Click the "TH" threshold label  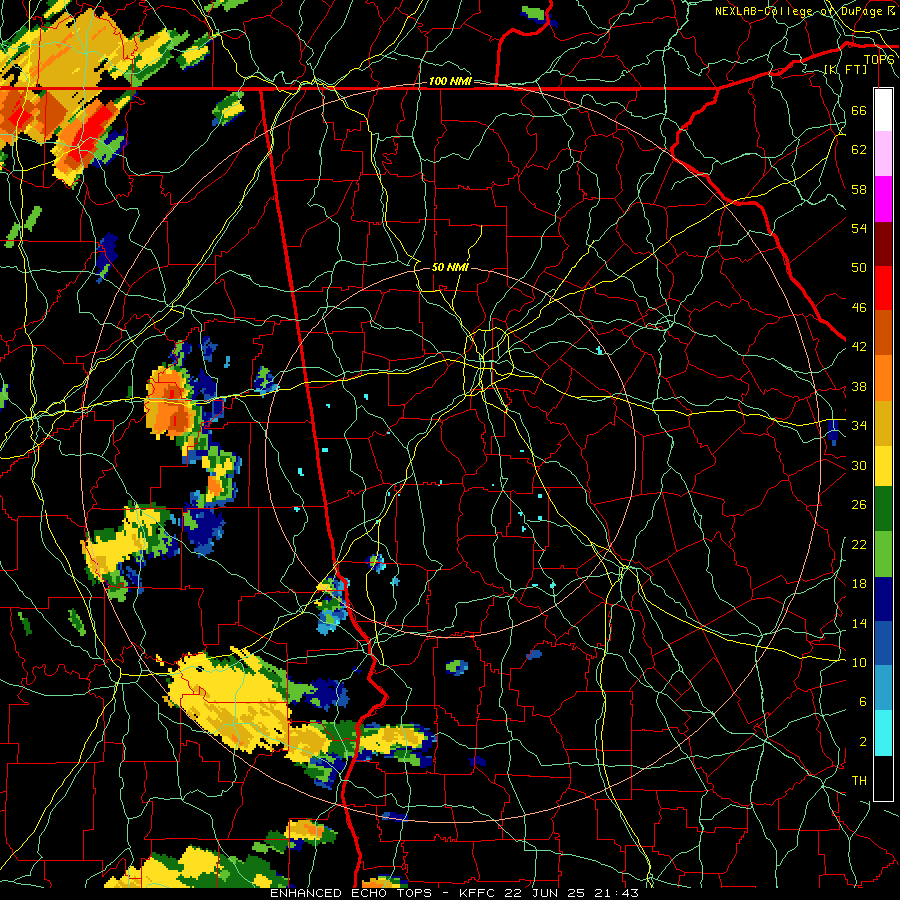859,781
